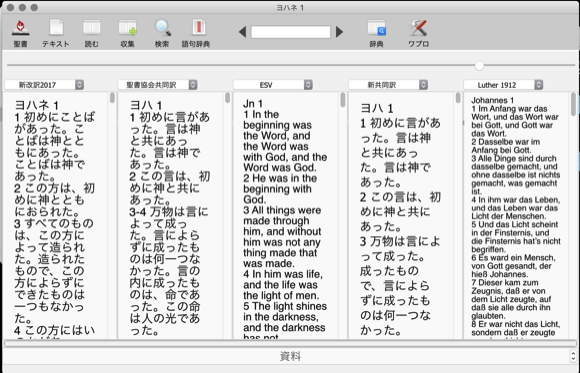Click ESV verse '2 He was in the'
The width and height of the screenshot is (580, 373).
click(280, 178)
